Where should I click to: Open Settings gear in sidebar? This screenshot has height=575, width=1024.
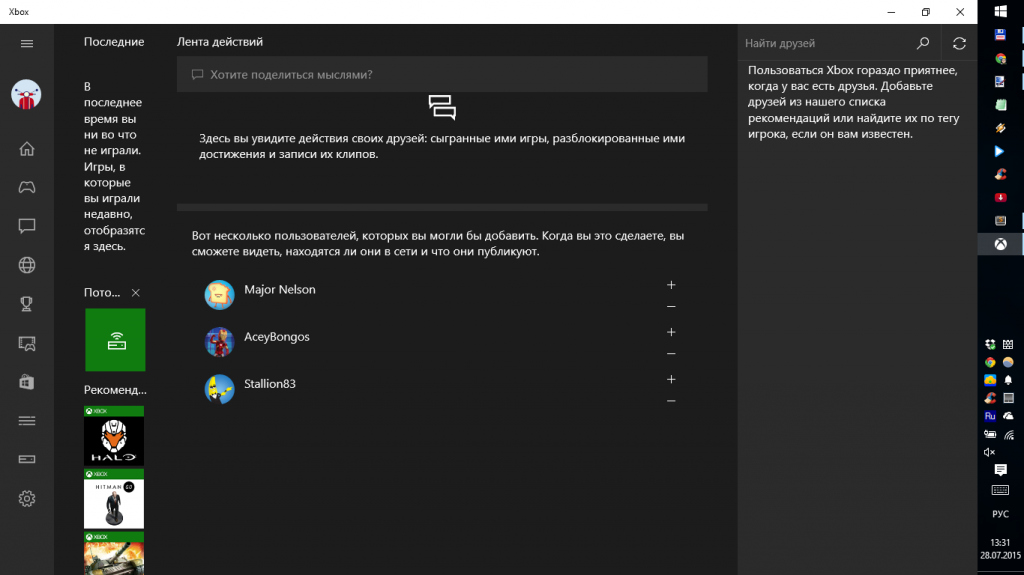tap(27, 498)
